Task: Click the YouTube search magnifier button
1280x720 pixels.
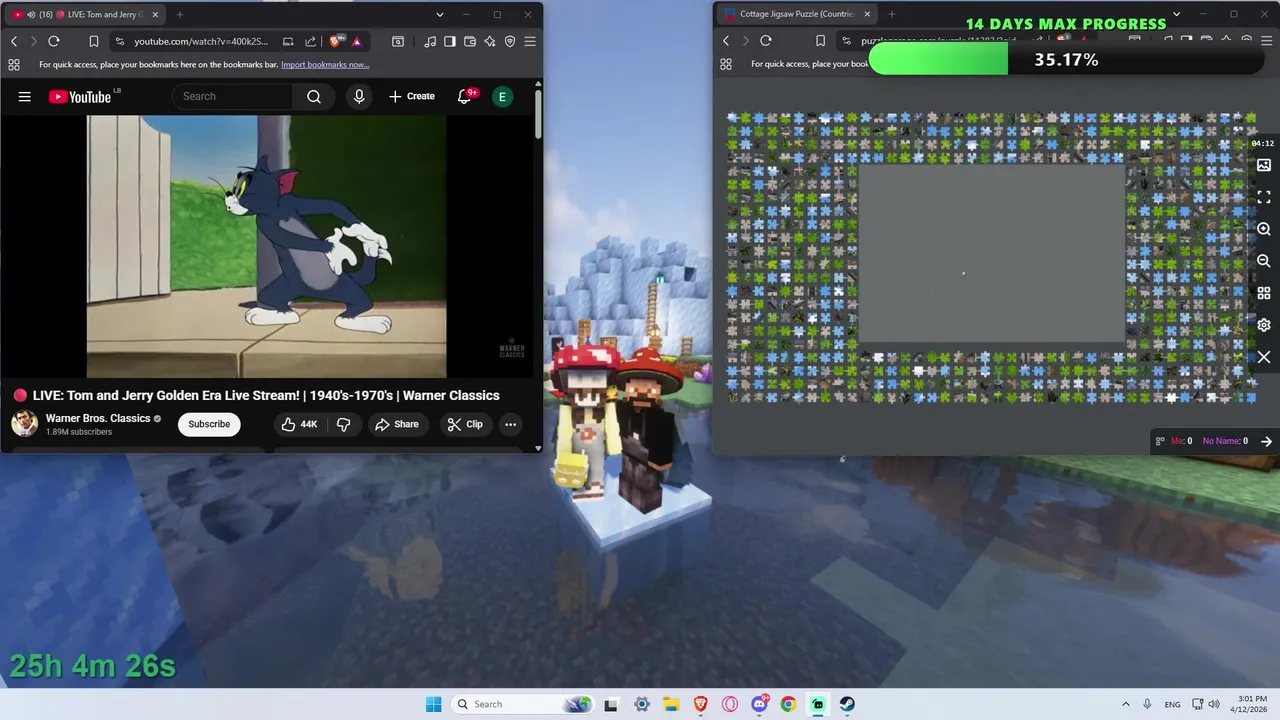Action: pyautogui.click(x=314, y=96)
